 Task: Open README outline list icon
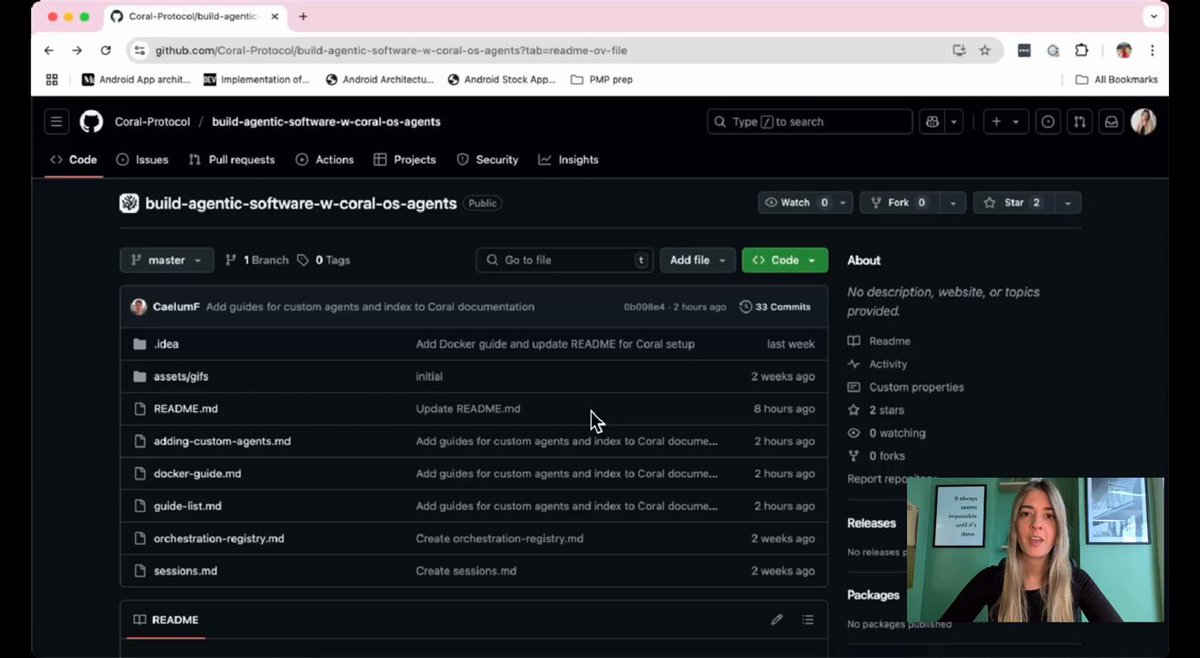coord(808,620)
